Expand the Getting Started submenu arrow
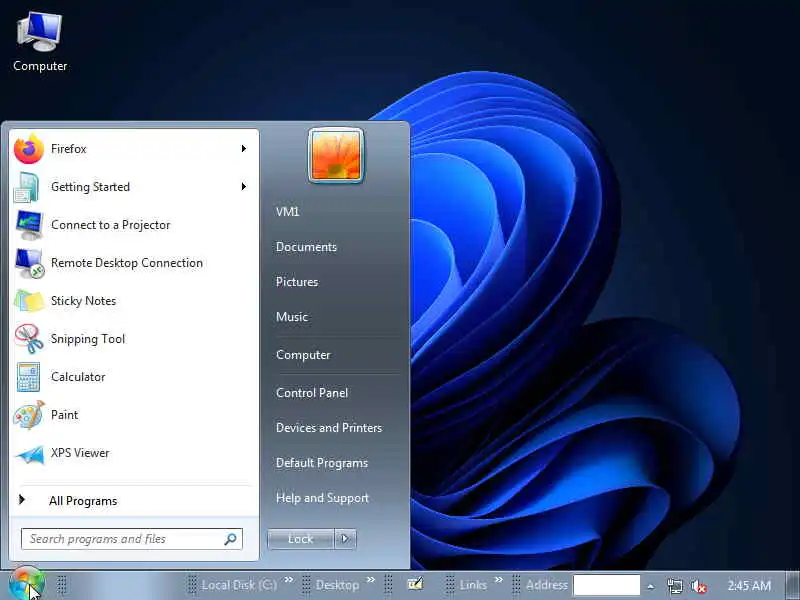 coord(244,187)
